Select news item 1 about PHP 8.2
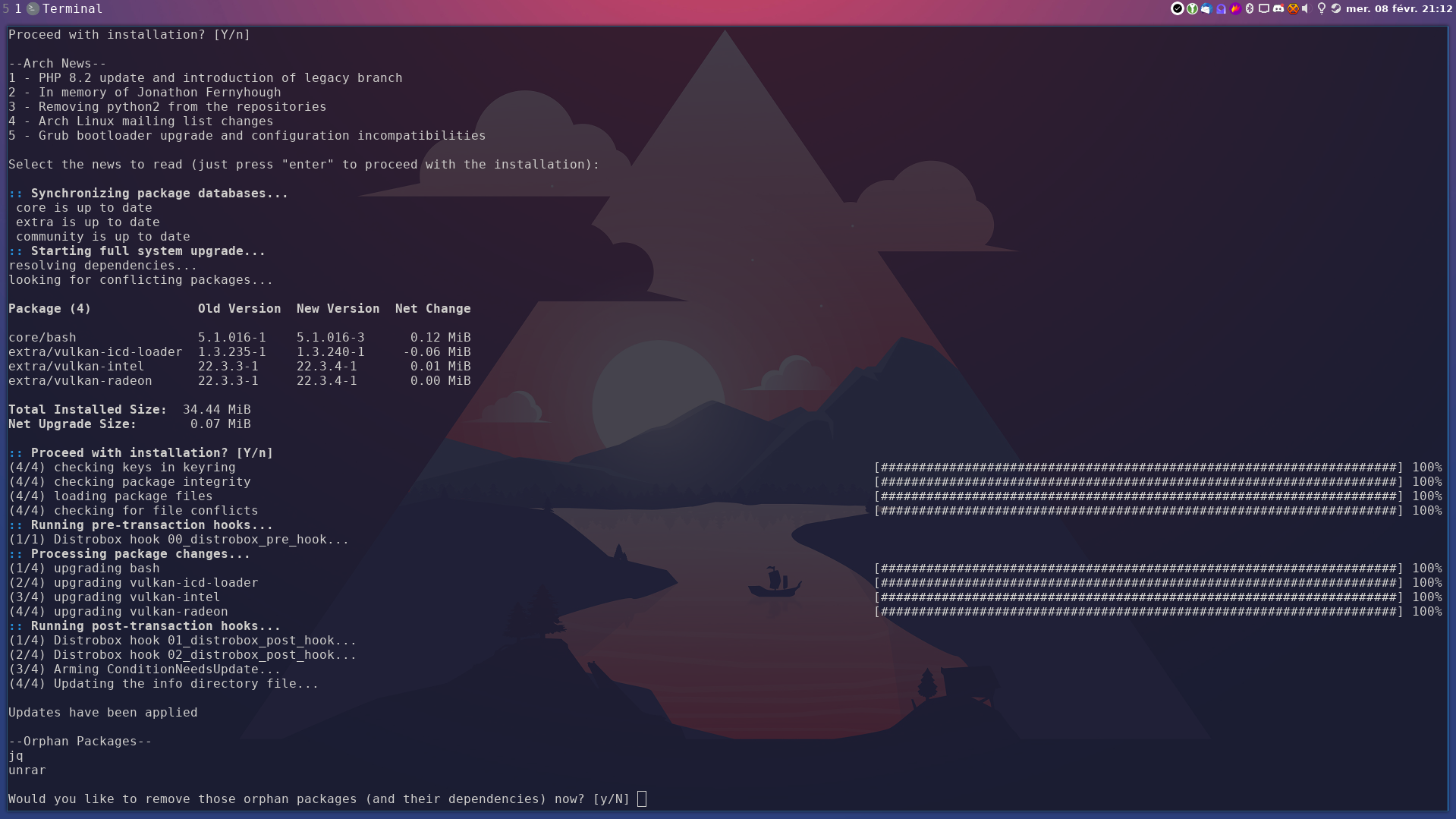1456x819 pixels. pyautogui.click(x=205, y=77)
